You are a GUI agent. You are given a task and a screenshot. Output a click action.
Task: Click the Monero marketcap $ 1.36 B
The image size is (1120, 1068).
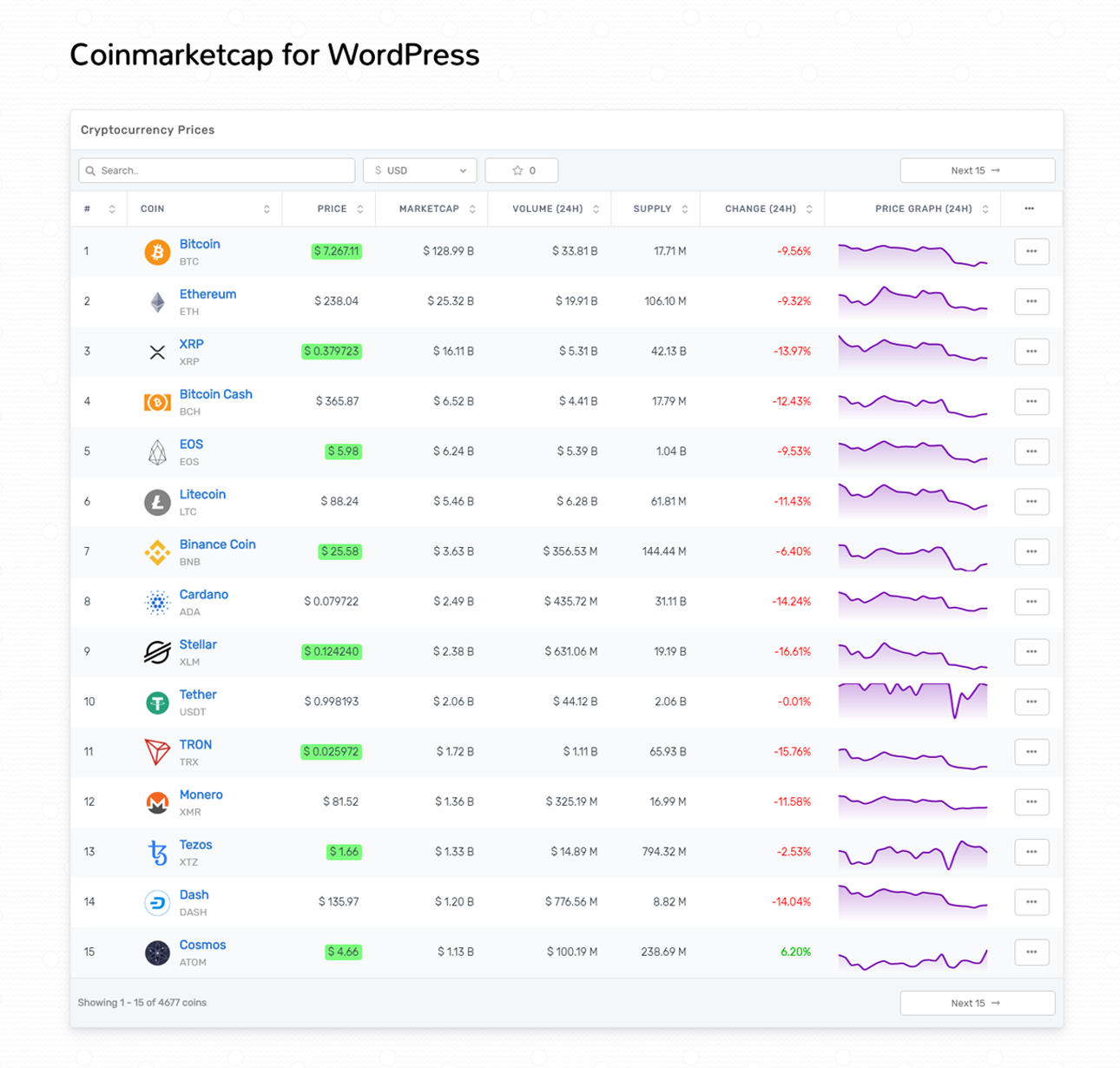455,801
